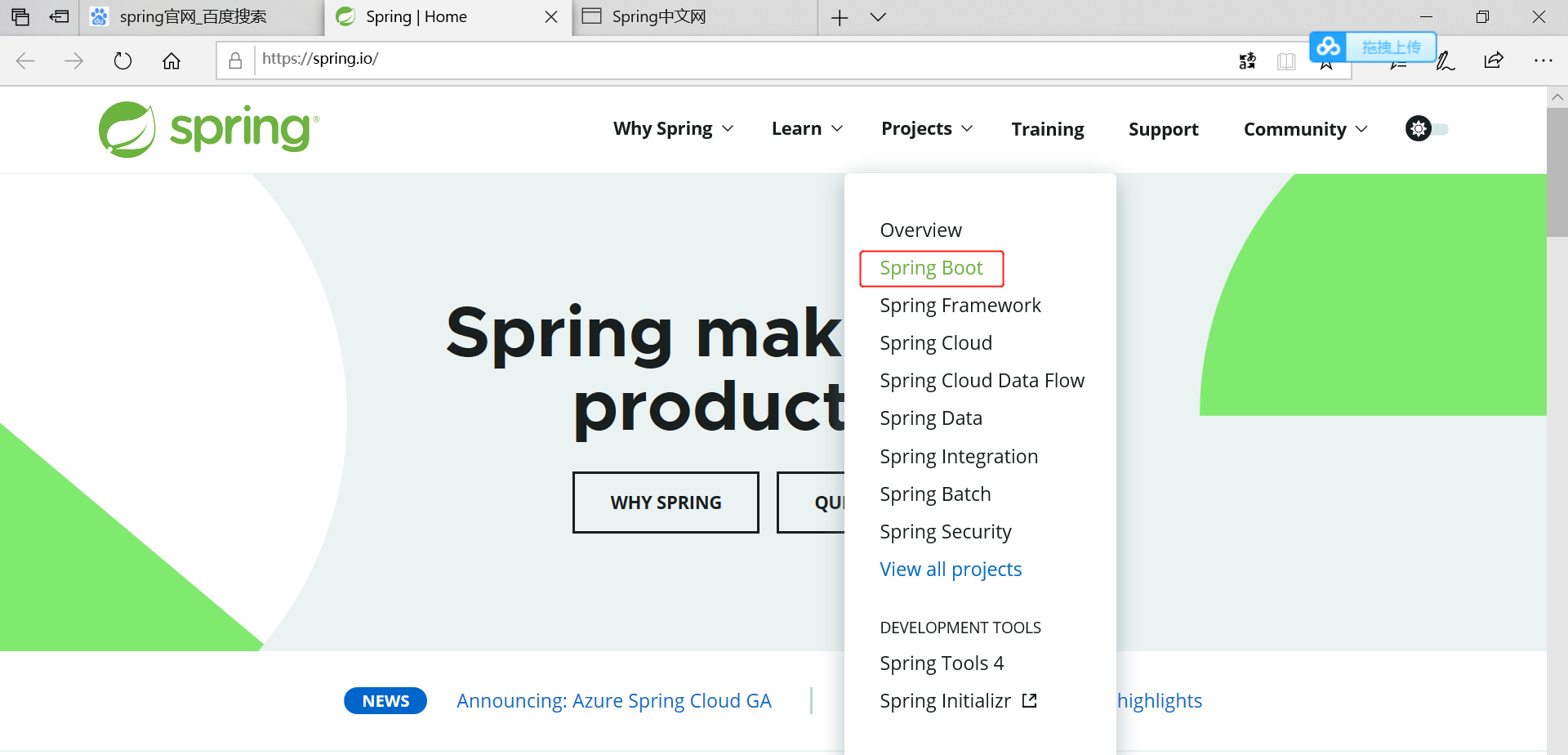Click the site lock security icon
The width and height of the screenshot is (1568, 755).
pyautogui.click(x=235, y=60)
